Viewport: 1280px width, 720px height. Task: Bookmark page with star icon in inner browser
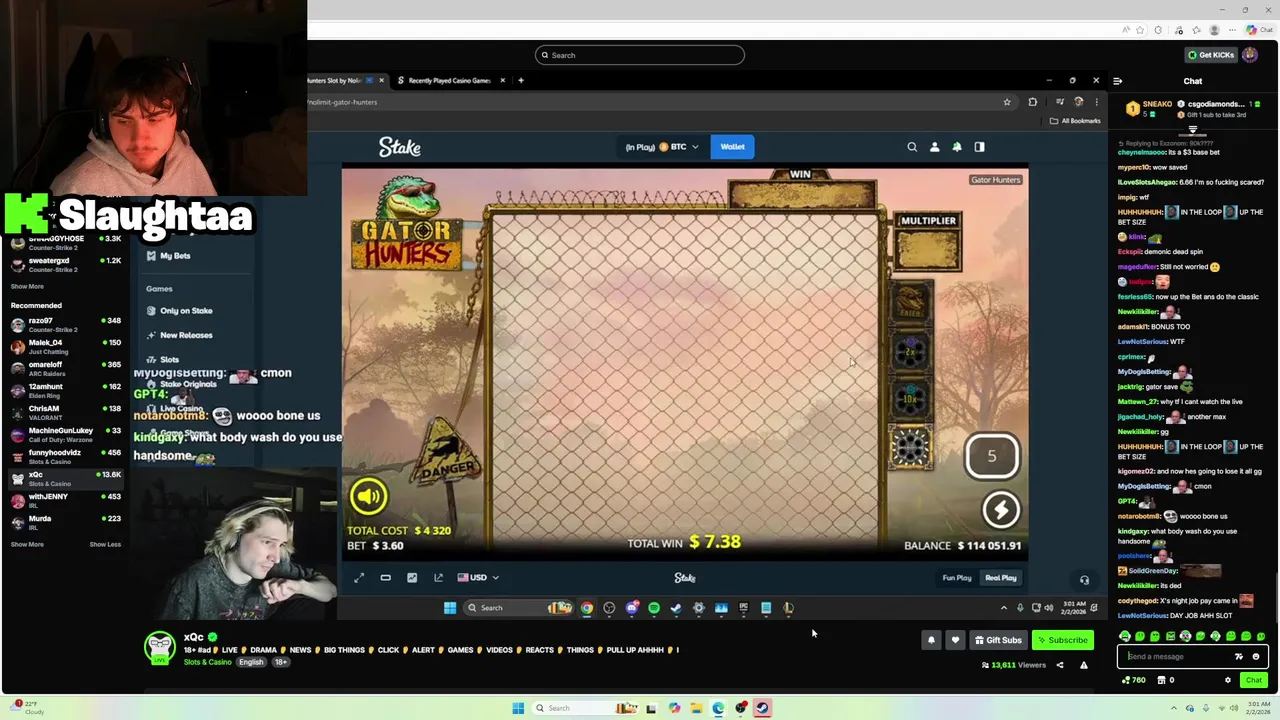[1007, 102]
